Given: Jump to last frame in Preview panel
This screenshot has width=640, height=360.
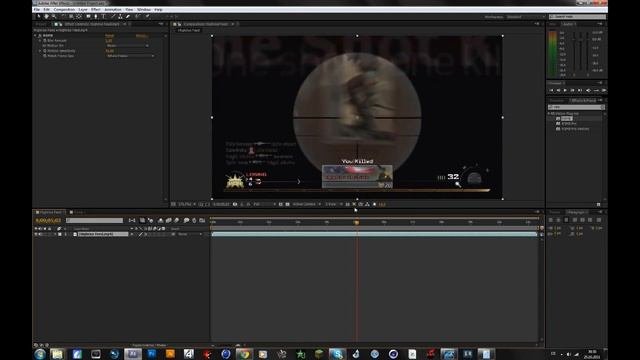Looking at the screenshot, I should coord(580,90).
